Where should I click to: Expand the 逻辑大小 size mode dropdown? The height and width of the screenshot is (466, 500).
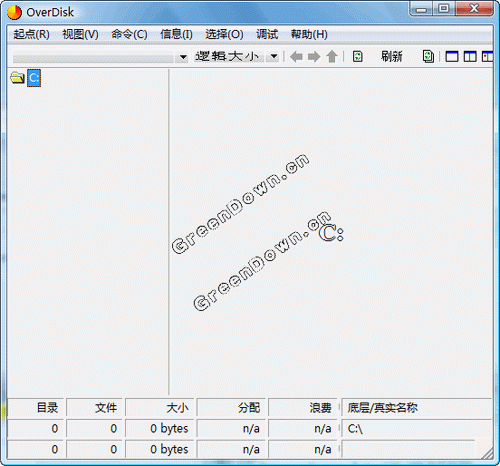(x=274, y=56)
